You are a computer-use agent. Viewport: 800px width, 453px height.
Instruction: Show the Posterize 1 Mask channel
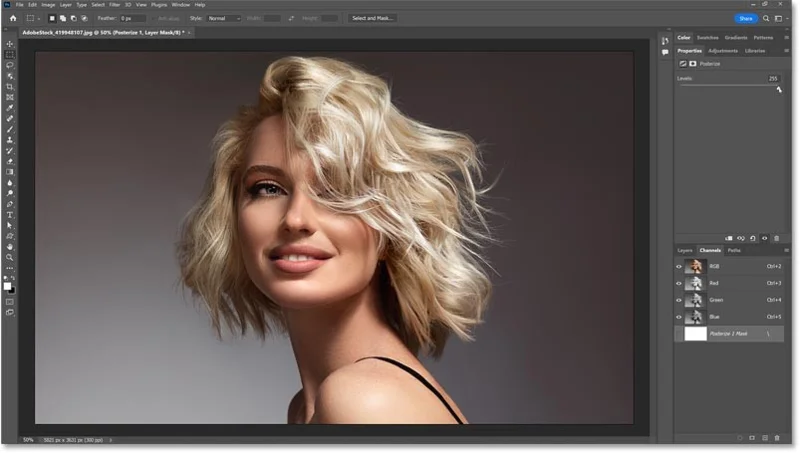[679, 334]
